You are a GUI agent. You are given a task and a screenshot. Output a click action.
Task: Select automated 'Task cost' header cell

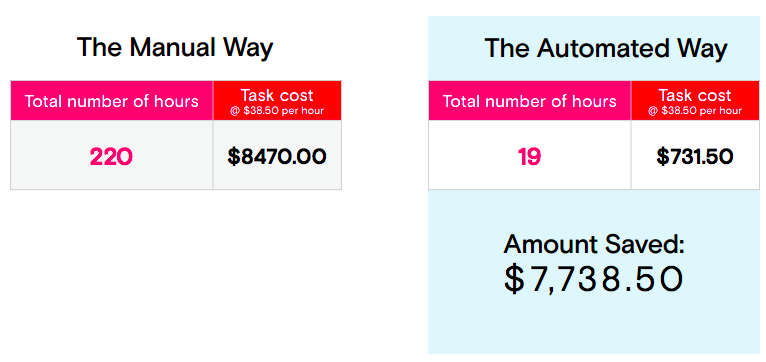(x=695, y=101)
